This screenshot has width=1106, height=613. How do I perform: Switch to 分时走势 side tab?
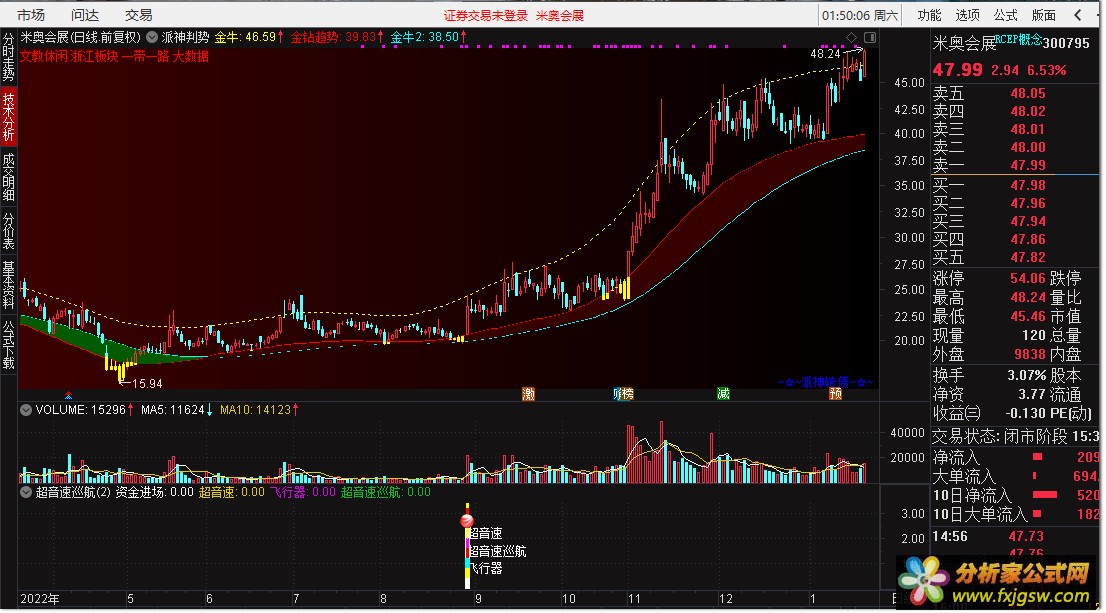click(8, 56)
